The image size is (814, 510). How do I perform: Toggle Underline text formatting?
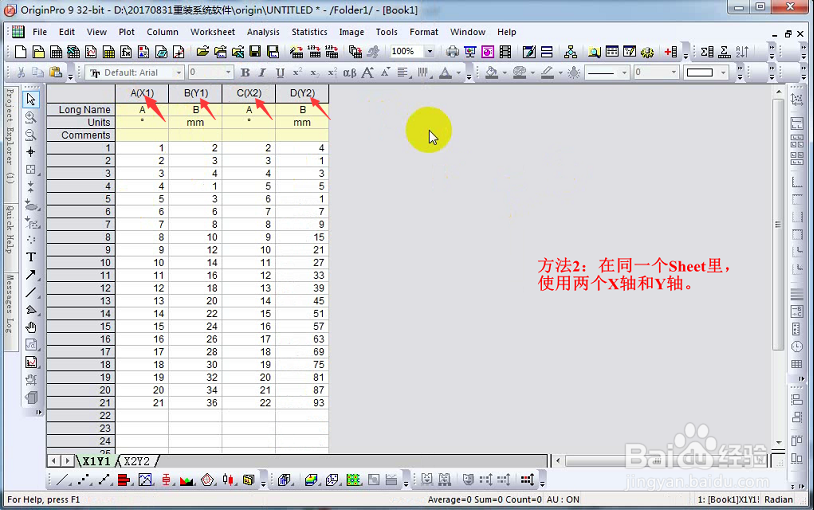pyautogui.click(x=280, y=73)
